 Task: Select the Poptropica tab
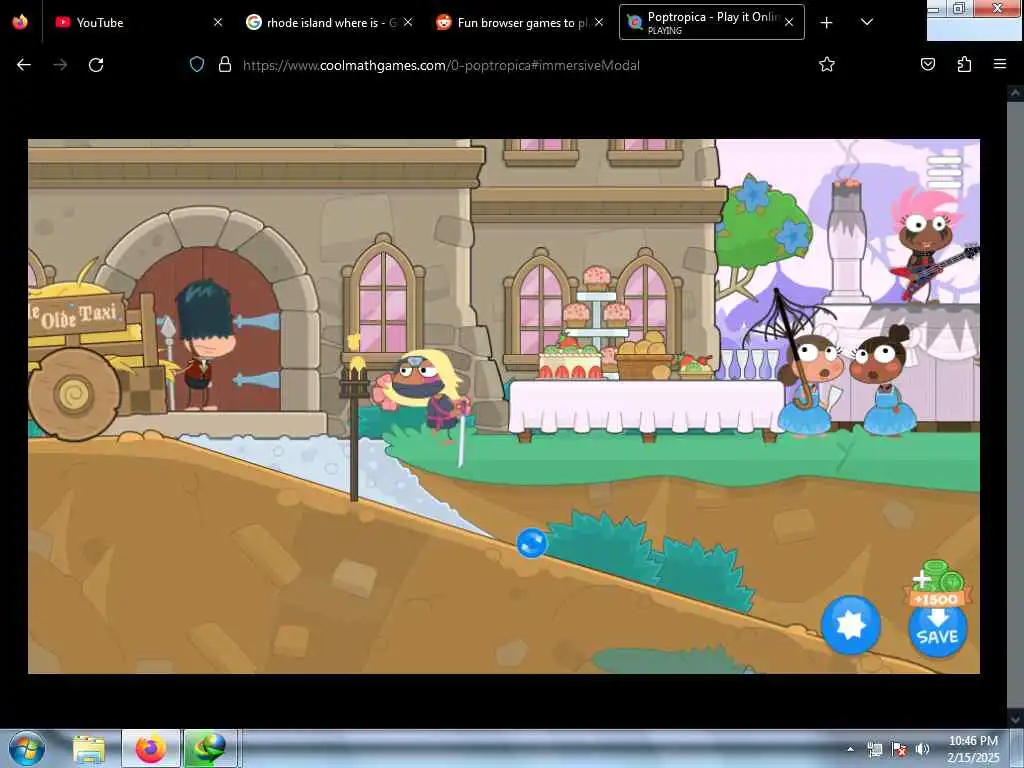tap(711, 22)
